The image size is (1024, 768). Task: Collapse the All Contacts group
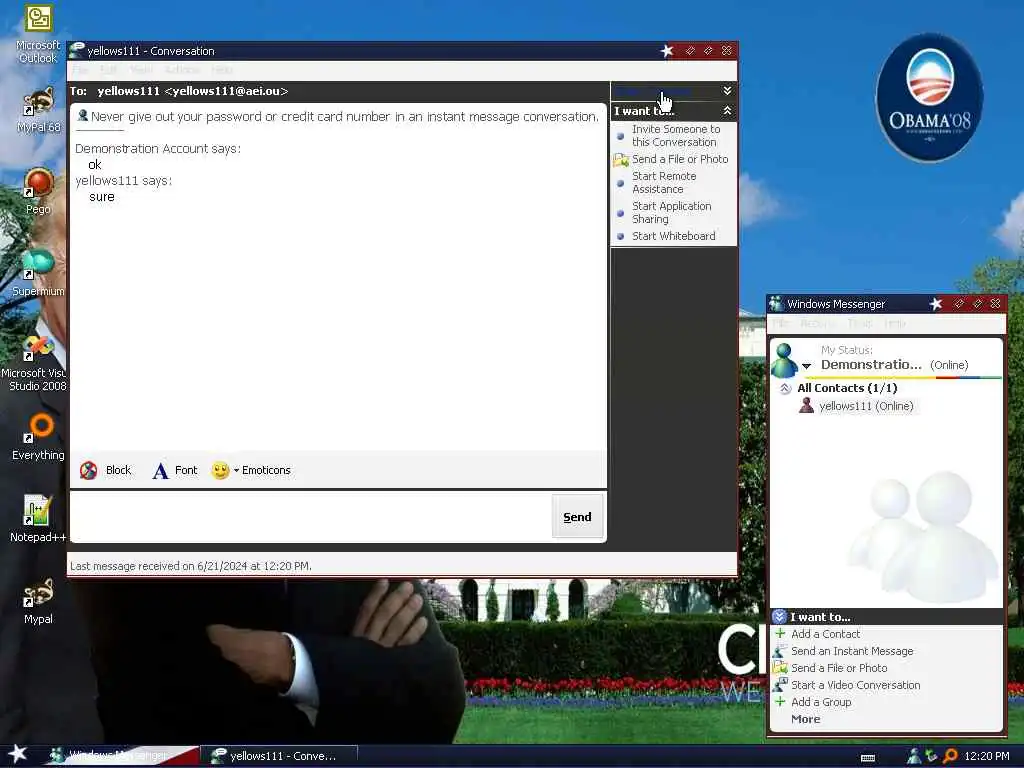(x=785, y=388)
